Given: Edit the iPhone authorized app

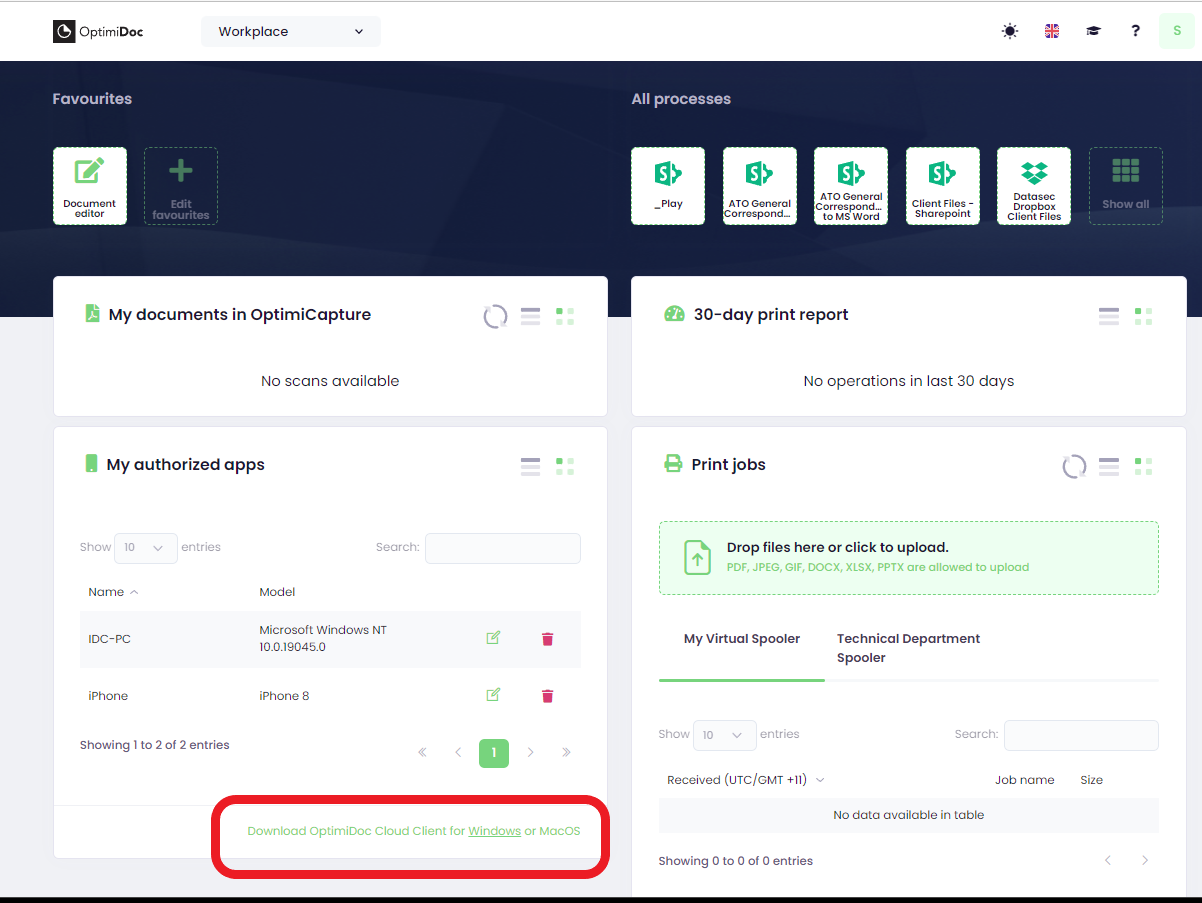Looking at the screenshot, I should click(493, 695).
